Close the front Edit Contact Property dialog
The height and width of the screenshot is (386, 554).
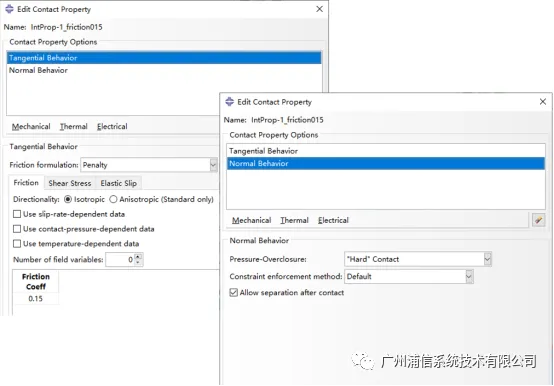[543, 102]
